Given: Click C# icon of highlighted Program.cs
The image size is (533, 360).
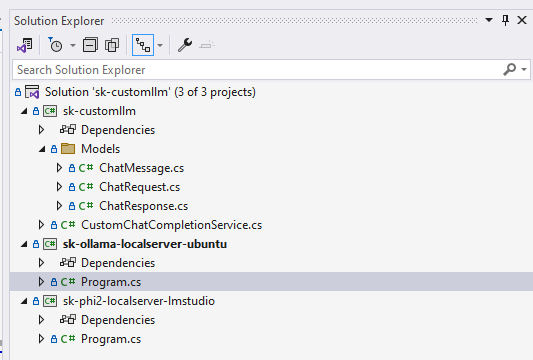Looking at the screenshot, I should click(x=68, y=282).
